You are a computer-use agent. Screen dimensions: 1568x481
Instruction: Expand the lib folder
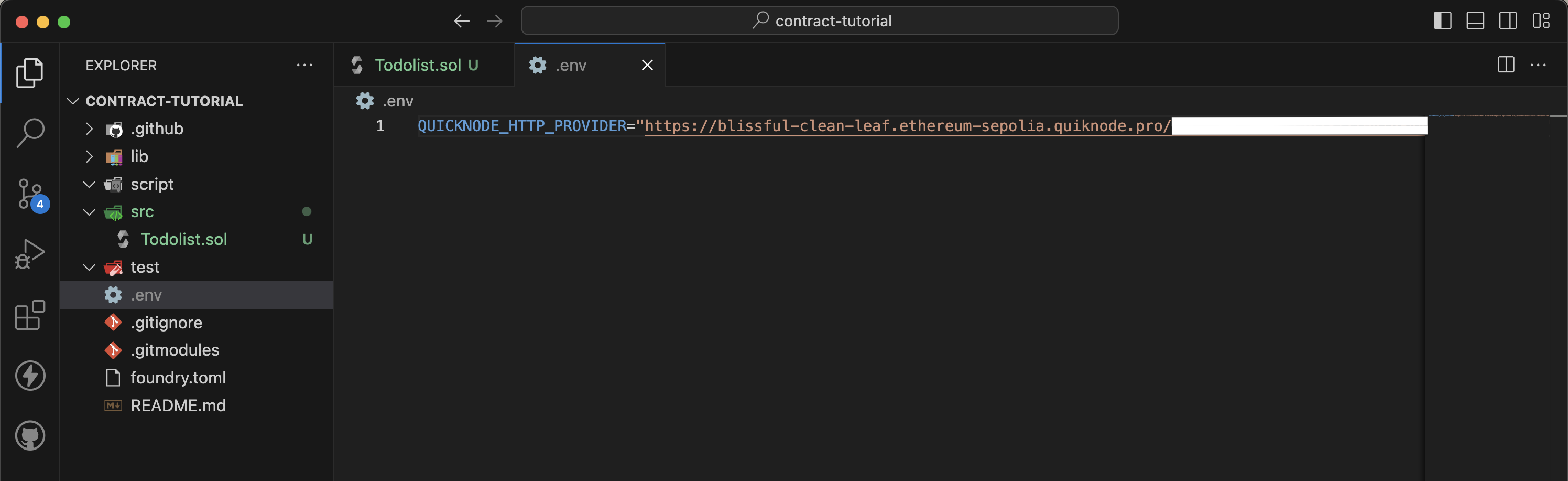pyautogui.click(x=139, y=156)
